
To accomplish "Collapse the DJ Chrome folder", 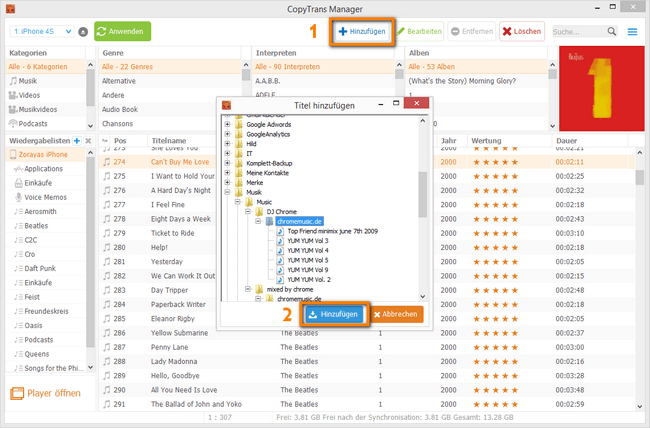I will [247, 212].
